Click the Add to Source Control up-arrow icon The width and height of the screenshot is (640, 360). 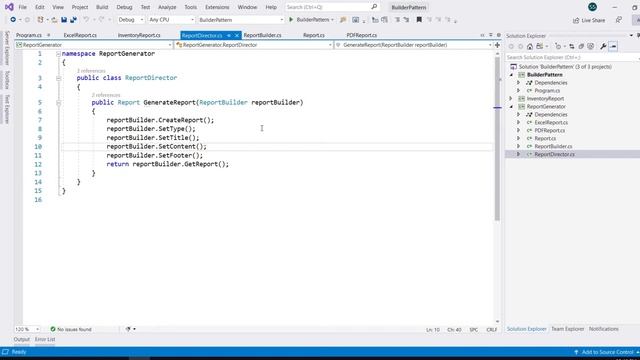click(576, 352)
